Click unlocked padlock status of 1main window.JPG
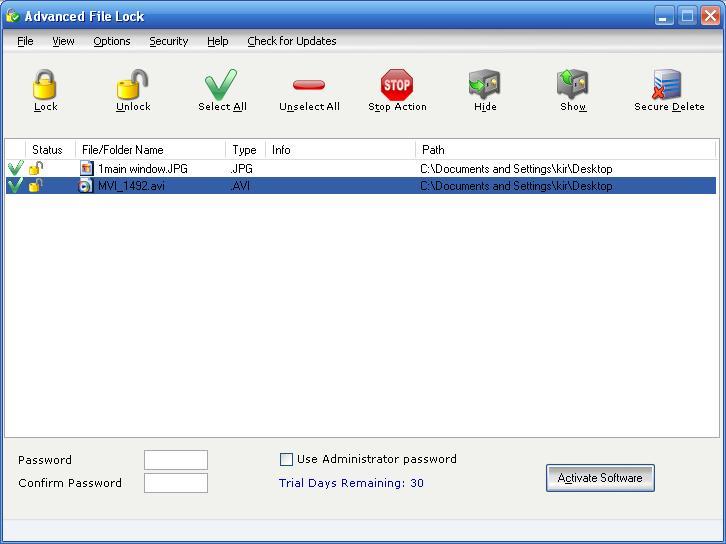This screenshot has height=544, width=726. [36, 168]
